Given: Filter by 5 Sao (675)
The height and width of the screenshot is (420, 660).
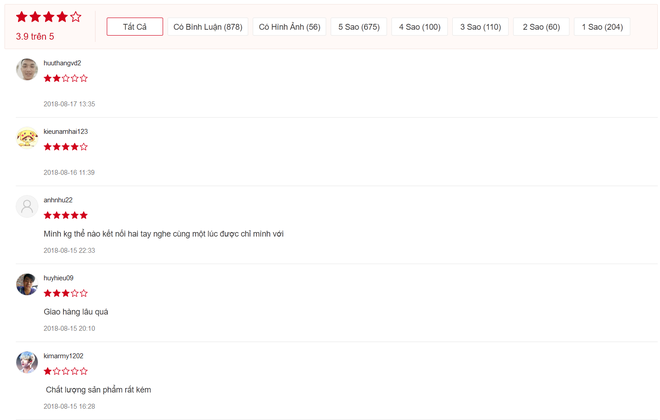Looking at the screenshot, I should (359, 27).
